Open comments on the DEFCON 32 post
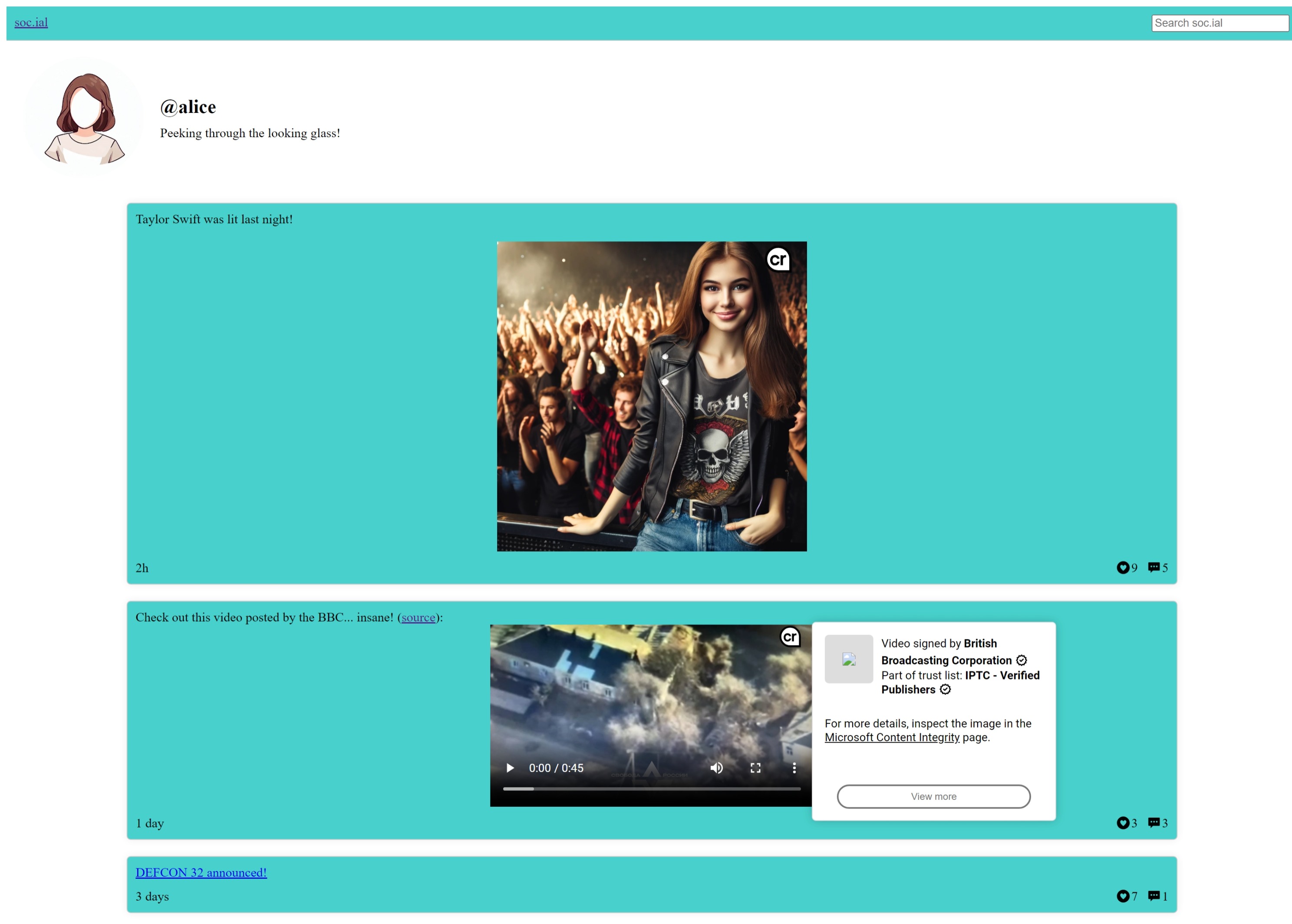This screenshot has height=924, width=1292. click(x=1154, y=896)
